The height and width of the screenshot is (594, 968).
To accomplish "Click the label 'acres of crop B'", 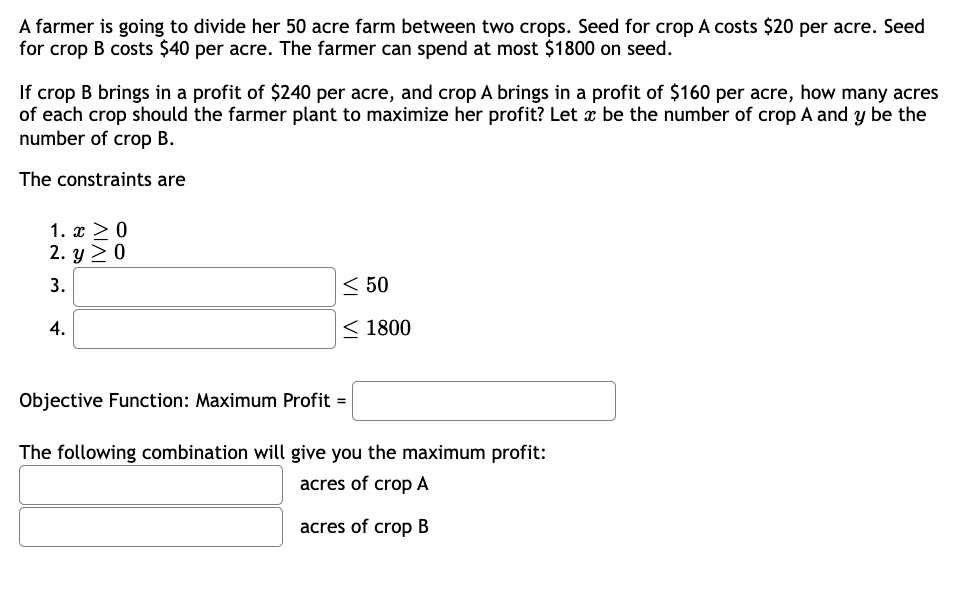I will tap(362, 526).
